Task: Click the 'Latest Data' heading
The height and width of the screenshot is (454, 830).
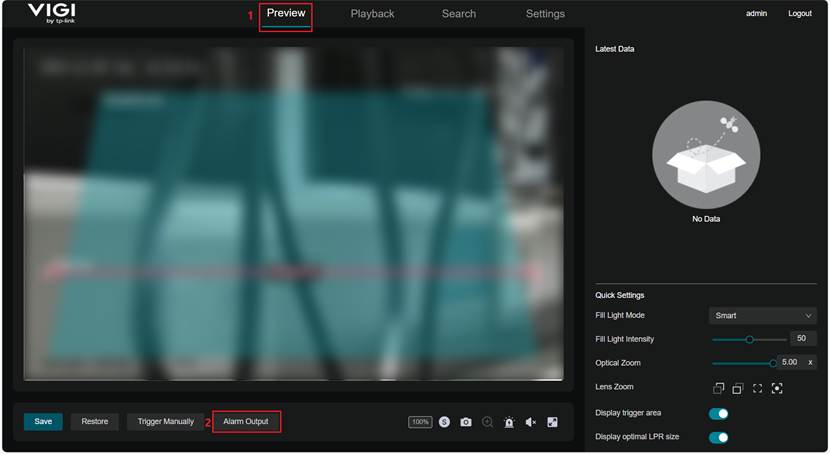Action: (x=615, y=49)
